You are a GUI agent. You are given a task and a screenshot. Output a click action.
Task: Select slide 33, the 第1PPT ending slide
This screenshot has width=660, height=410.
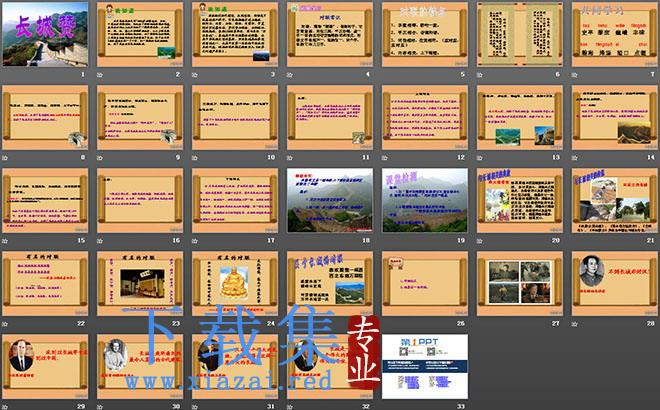click(425, 366)
